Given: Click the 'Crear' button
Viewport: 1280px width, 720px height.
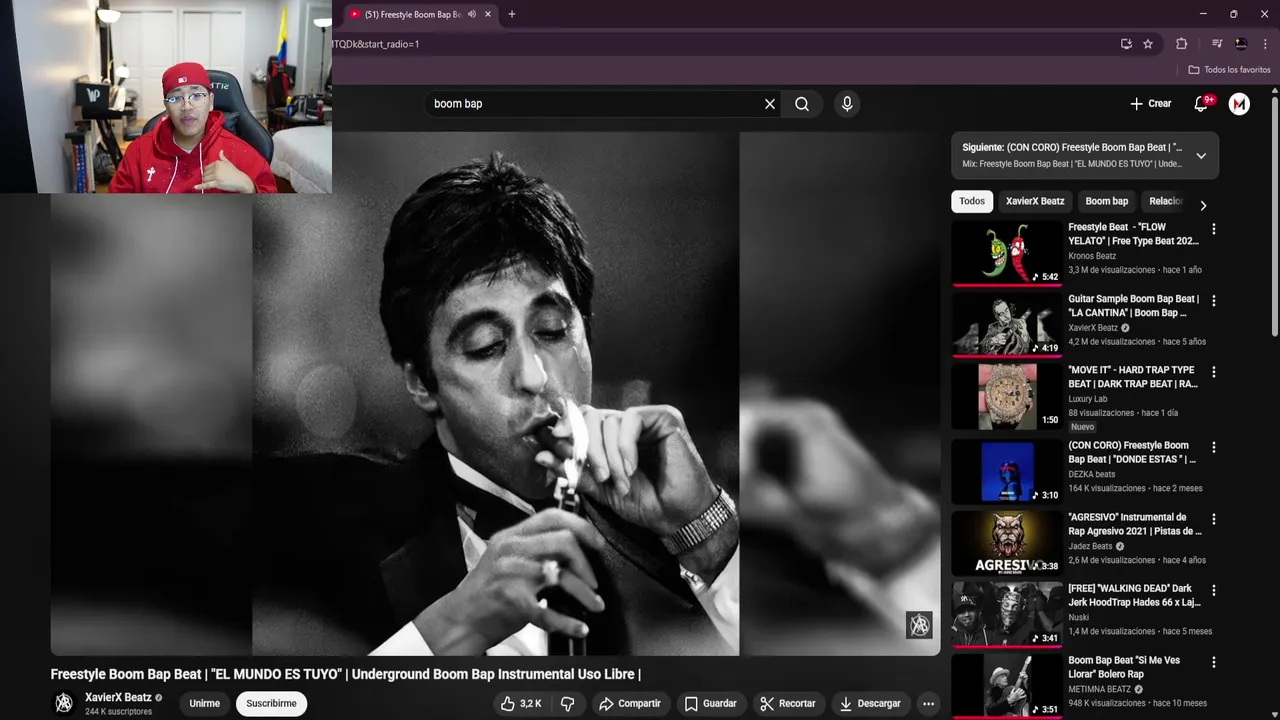Looking at the screenshot, I should click(1150, 104).
